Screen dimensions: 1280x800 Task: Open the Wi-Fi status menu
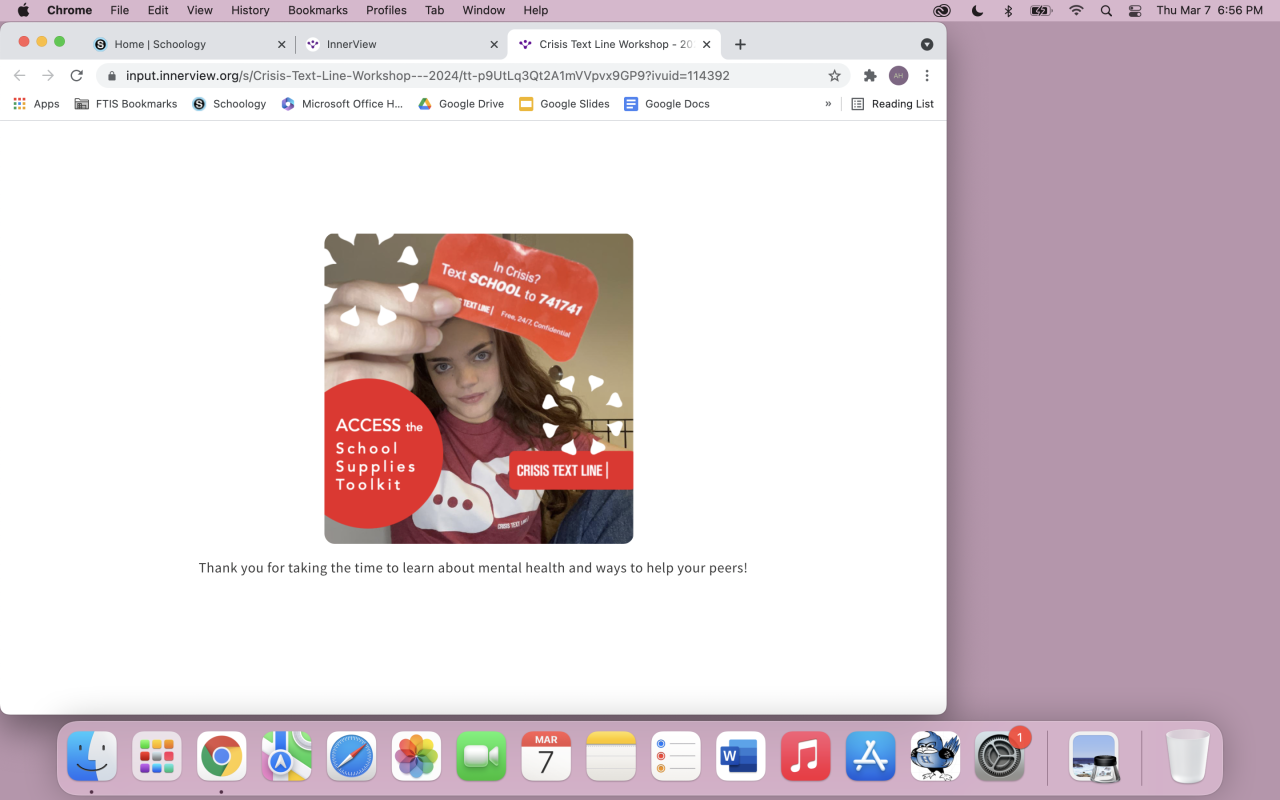pos(1076,10)
